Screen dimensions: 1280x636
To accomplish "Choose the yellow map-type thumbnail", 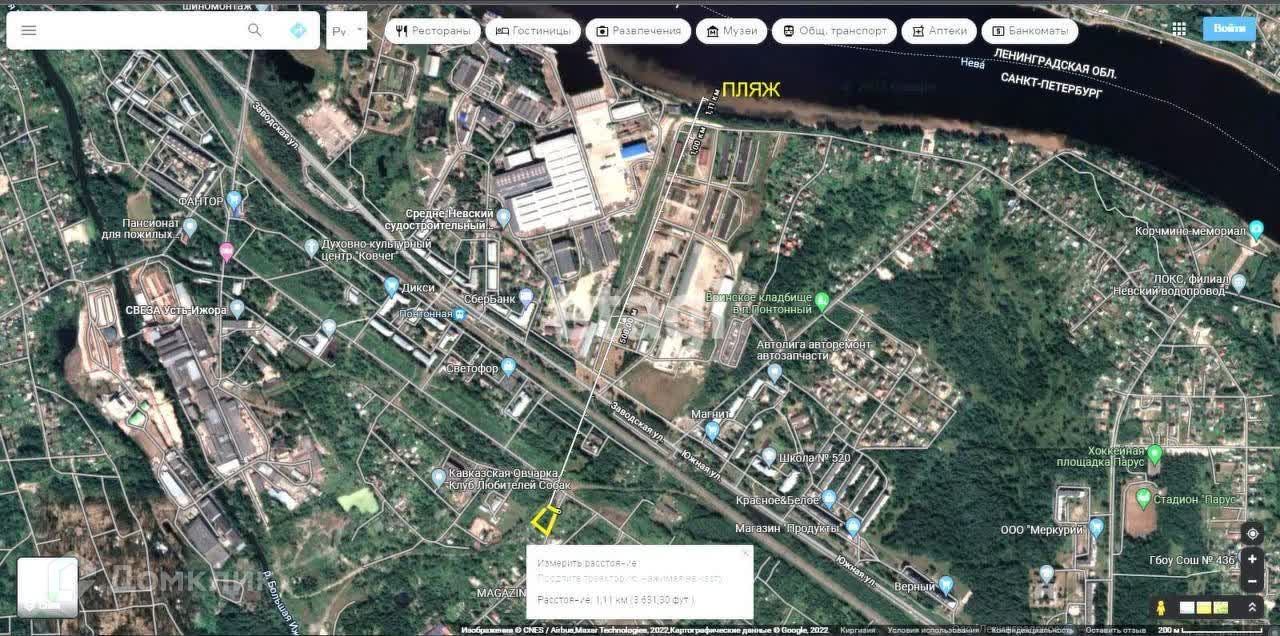I will [1204, 607].
